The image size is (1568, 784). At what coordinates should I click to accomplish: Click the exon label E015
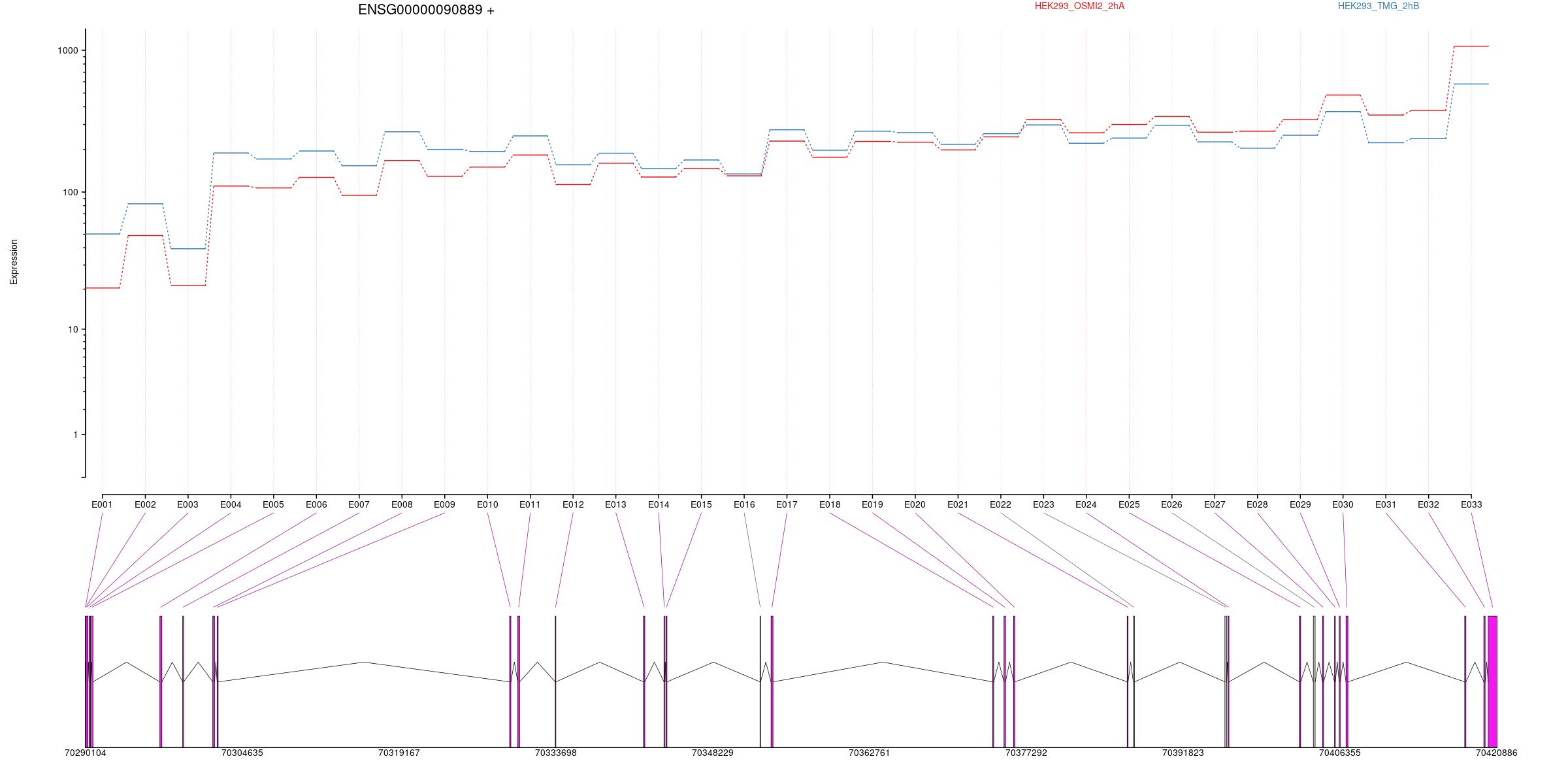point(701,504)
